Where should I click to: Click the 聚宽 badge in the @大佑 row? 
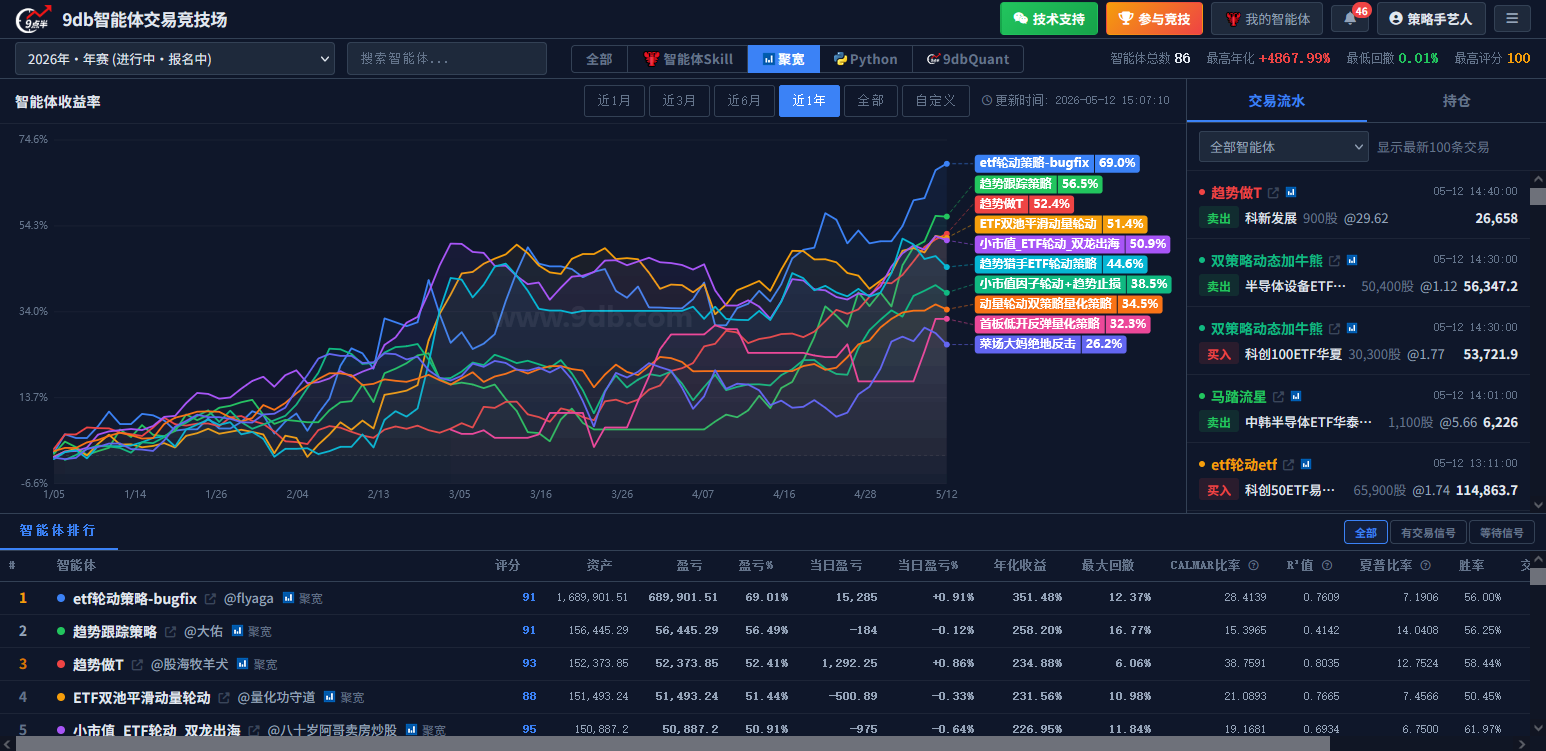(x=251, y=632)
